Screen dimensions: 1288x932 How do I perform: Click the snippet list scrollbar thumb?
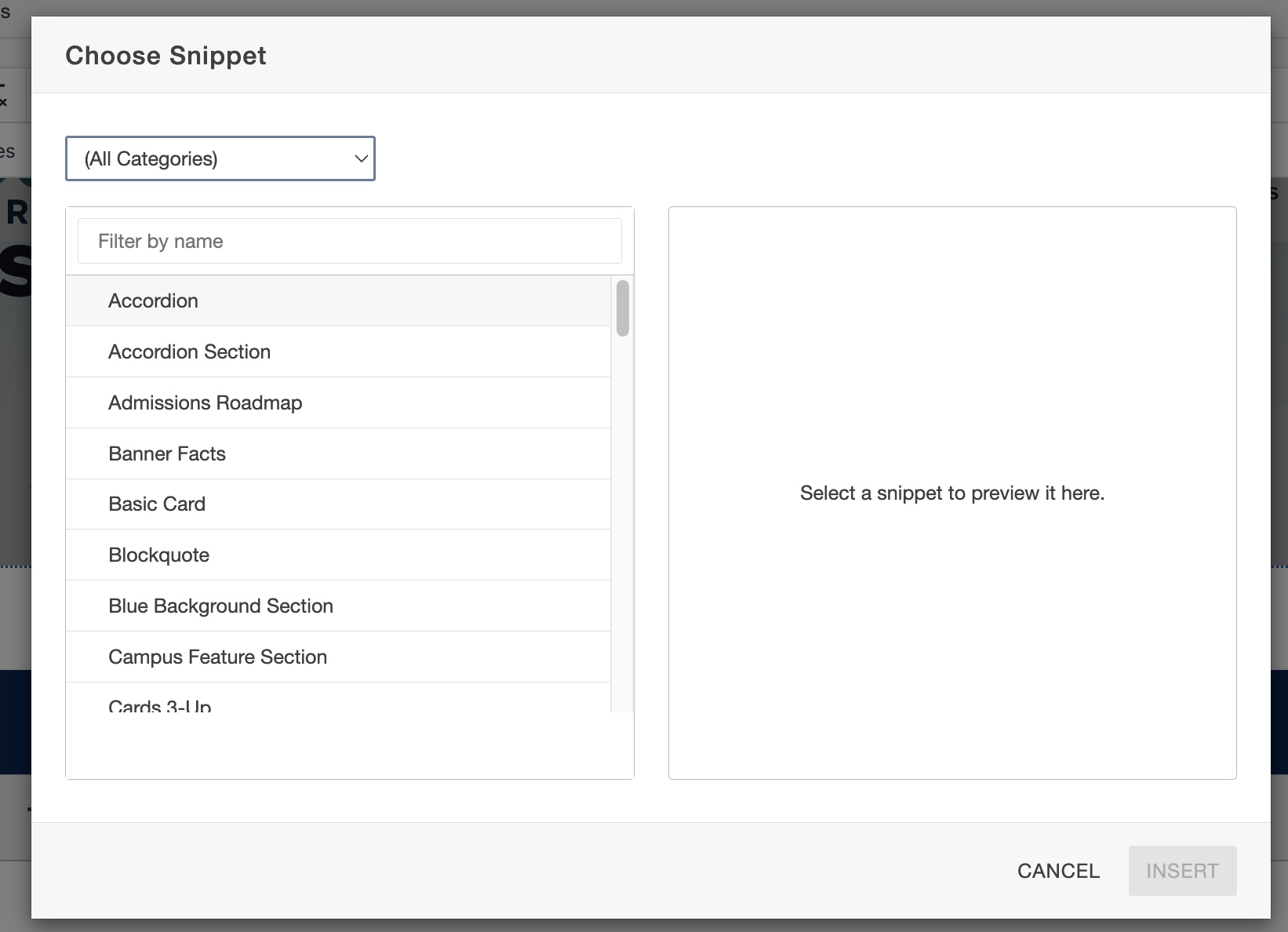point(623,308)
